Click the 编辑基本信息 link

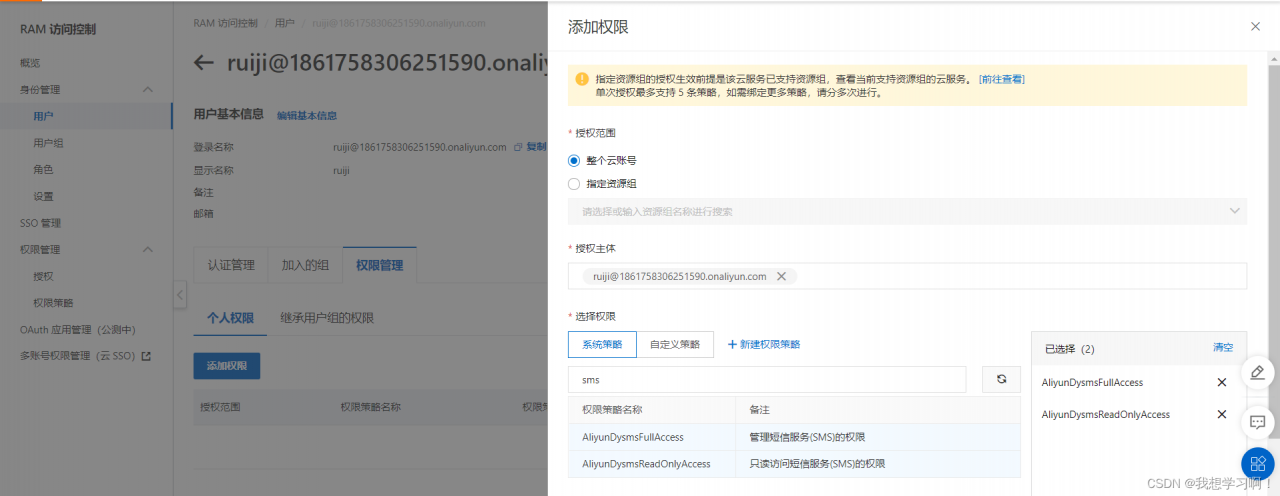[x=307, y=116]
